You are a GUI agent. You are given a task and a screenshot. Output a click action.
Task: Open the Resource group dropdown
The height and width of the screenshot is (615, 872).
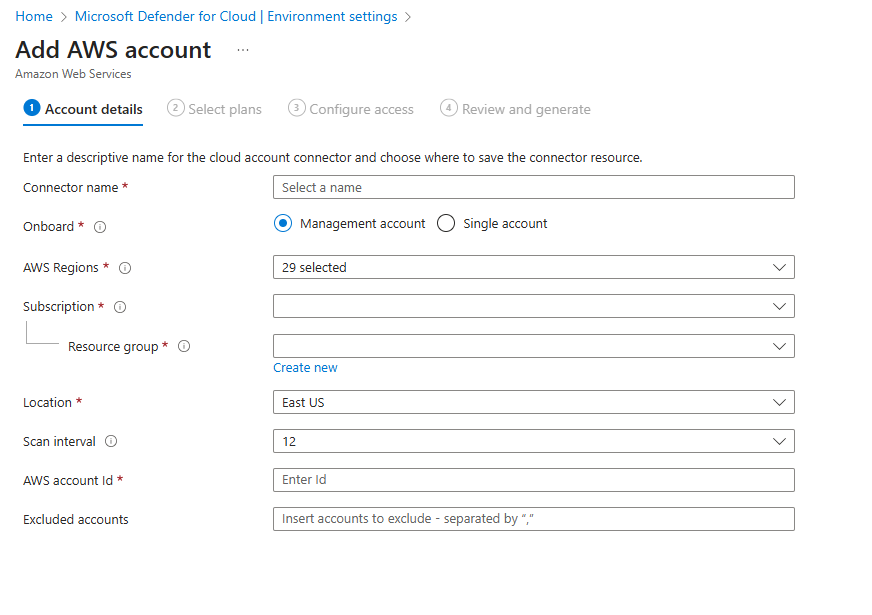click(533, 346)
